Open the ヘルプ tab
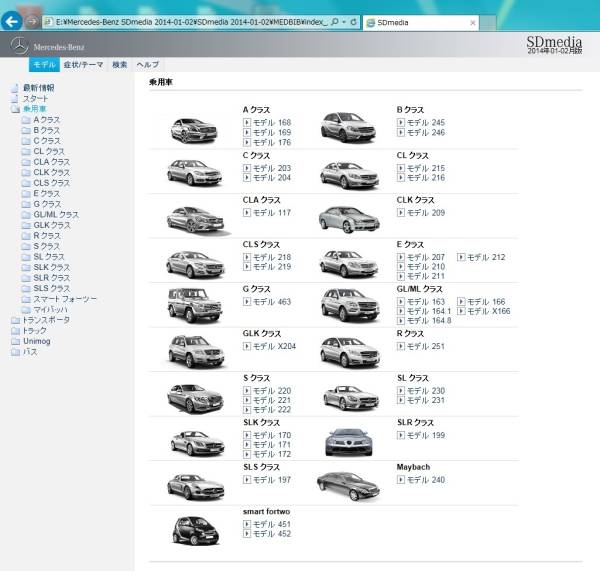 tap(147, 65)
